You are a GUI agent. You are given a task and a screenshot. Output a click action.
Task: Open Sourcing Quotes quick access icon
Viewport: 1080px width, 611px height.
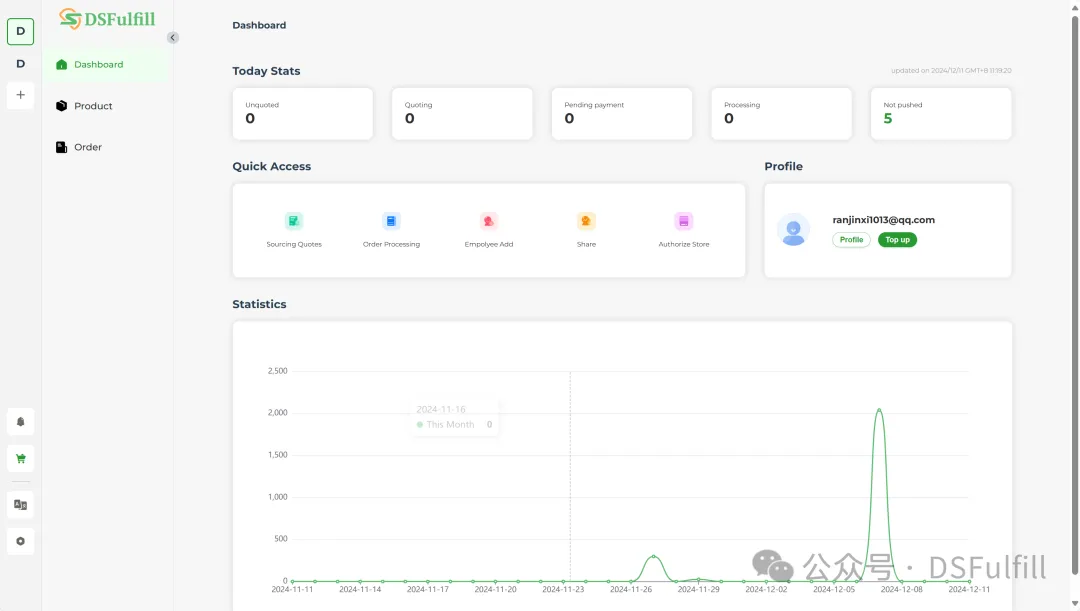pyautogui.click(x=294, y=221)
